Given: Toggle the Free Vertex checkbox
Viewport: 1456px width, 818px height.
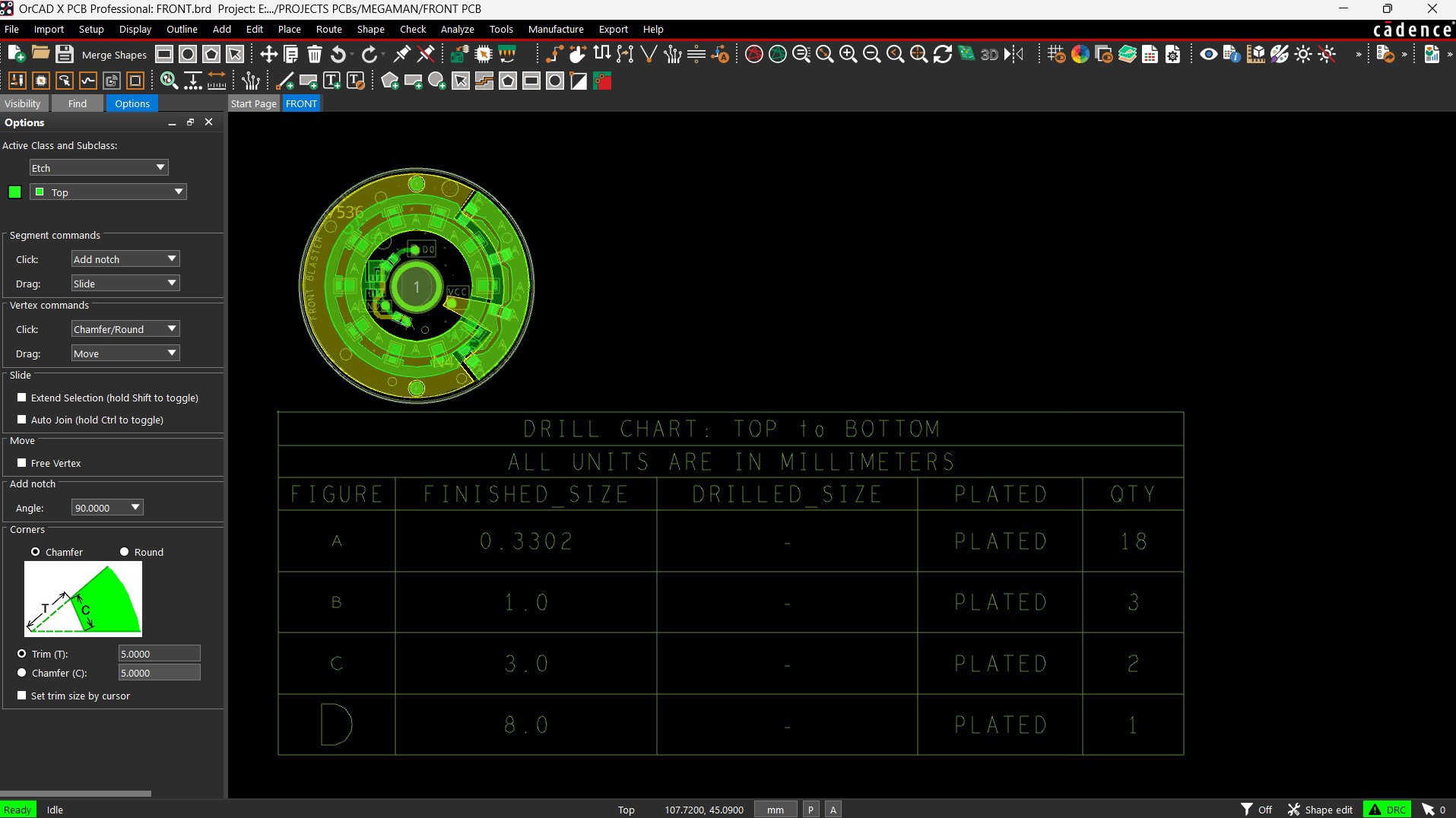Looking at the screenshot, I should click(22, 463).
